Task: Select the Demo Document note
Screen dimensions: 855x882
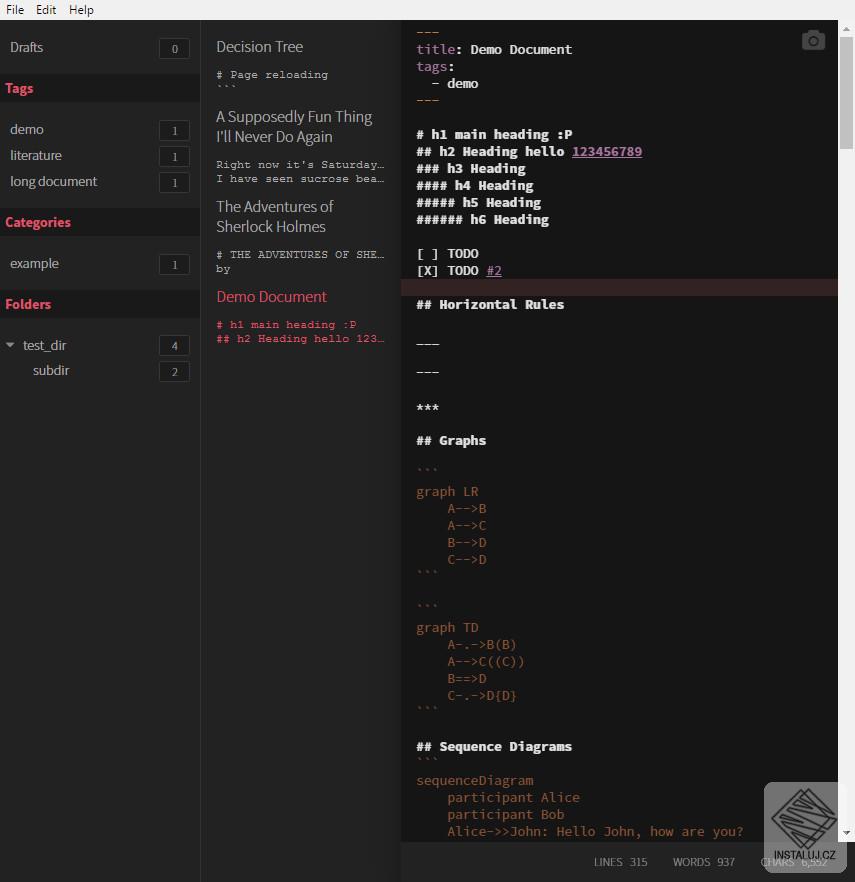Action: point(272,297)
